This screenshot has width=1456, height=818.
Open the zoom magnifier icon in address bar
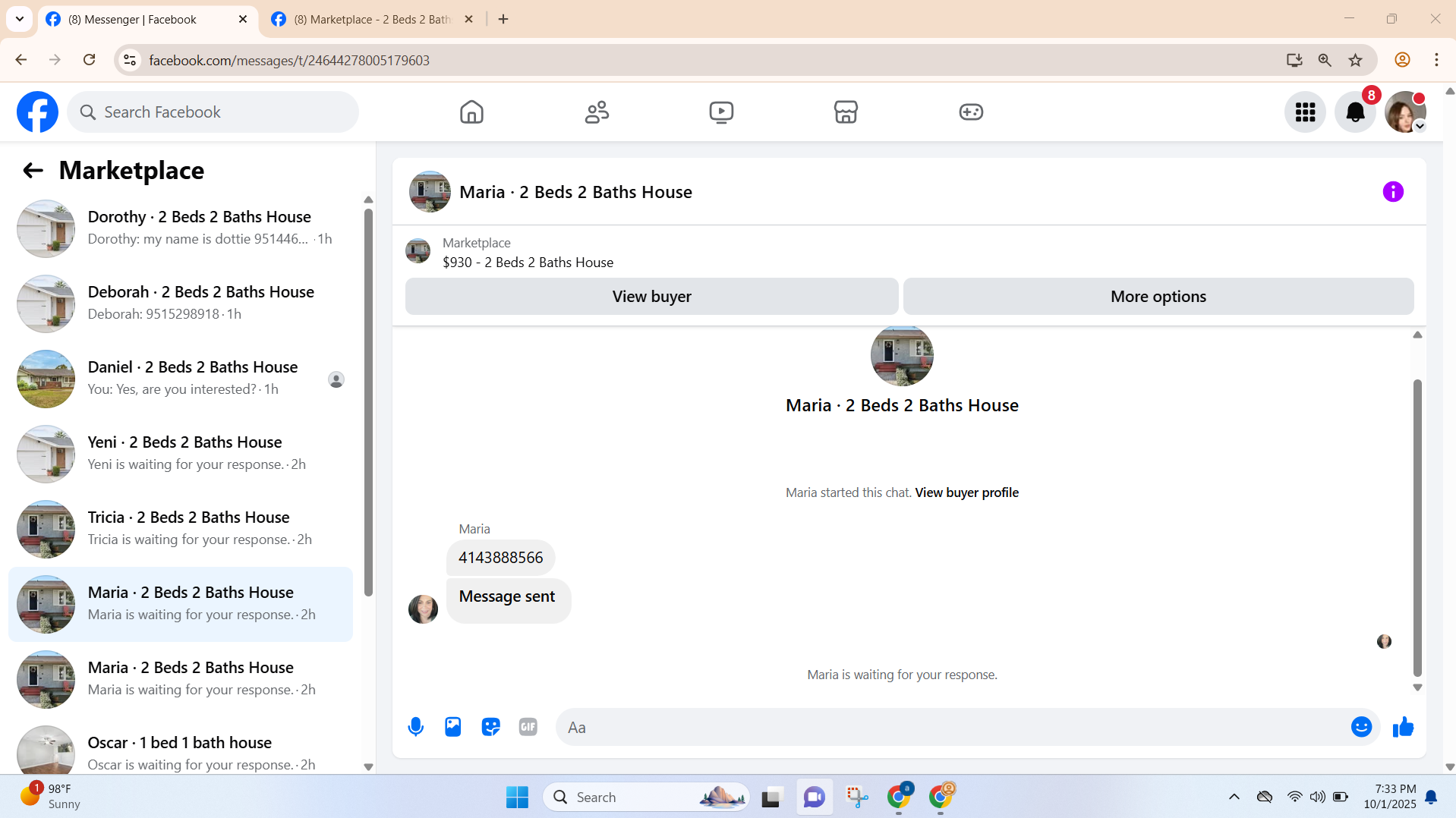coord(1325,60)
